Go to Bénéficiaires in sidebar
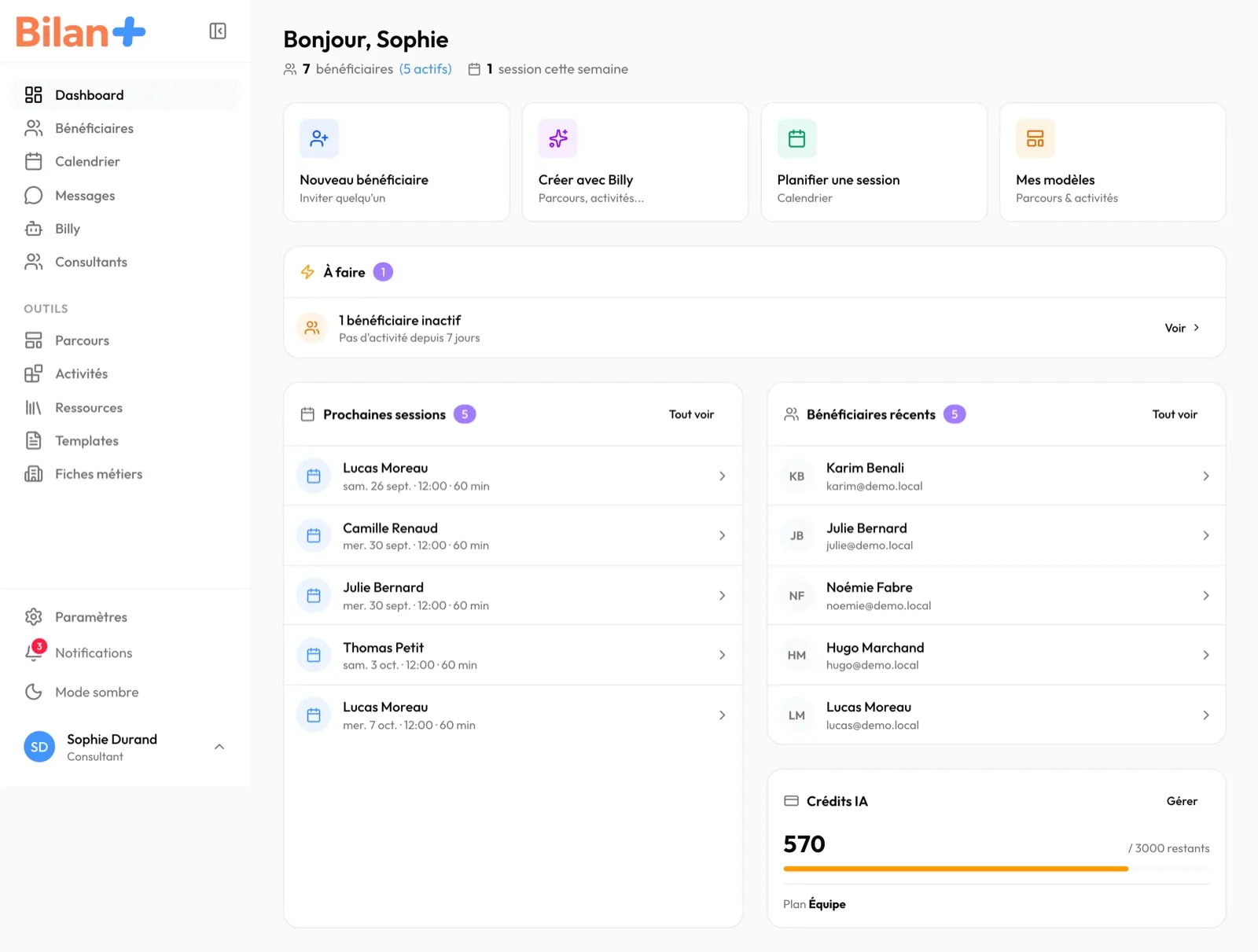Image resolution: width=1258 pixels, height=952 pixels. click(126, 128)
